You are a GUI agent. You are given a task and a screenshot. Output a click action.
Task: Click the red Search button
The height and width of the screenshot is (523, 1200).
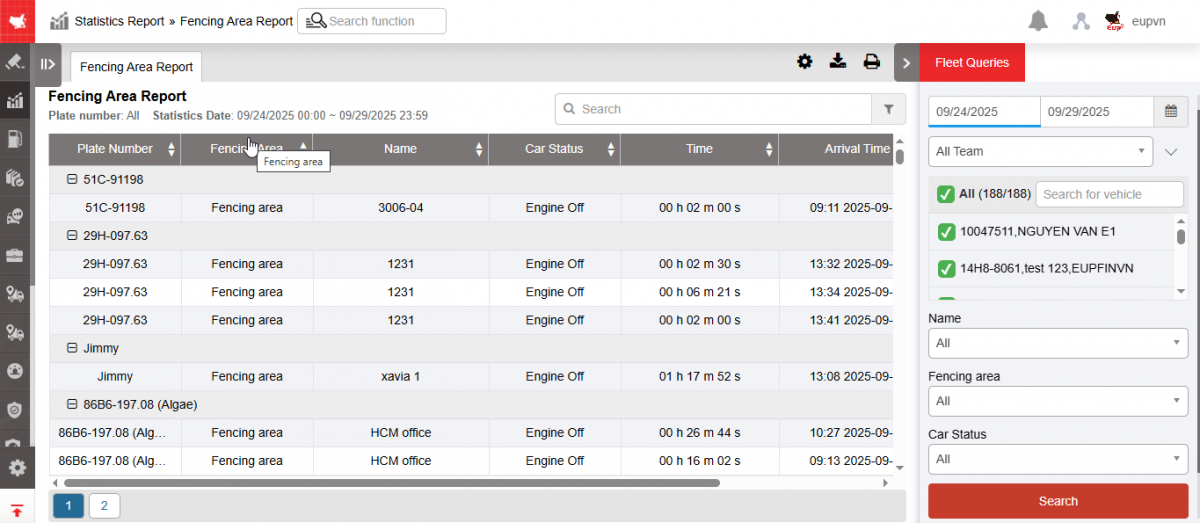[x=1057, y=501]
